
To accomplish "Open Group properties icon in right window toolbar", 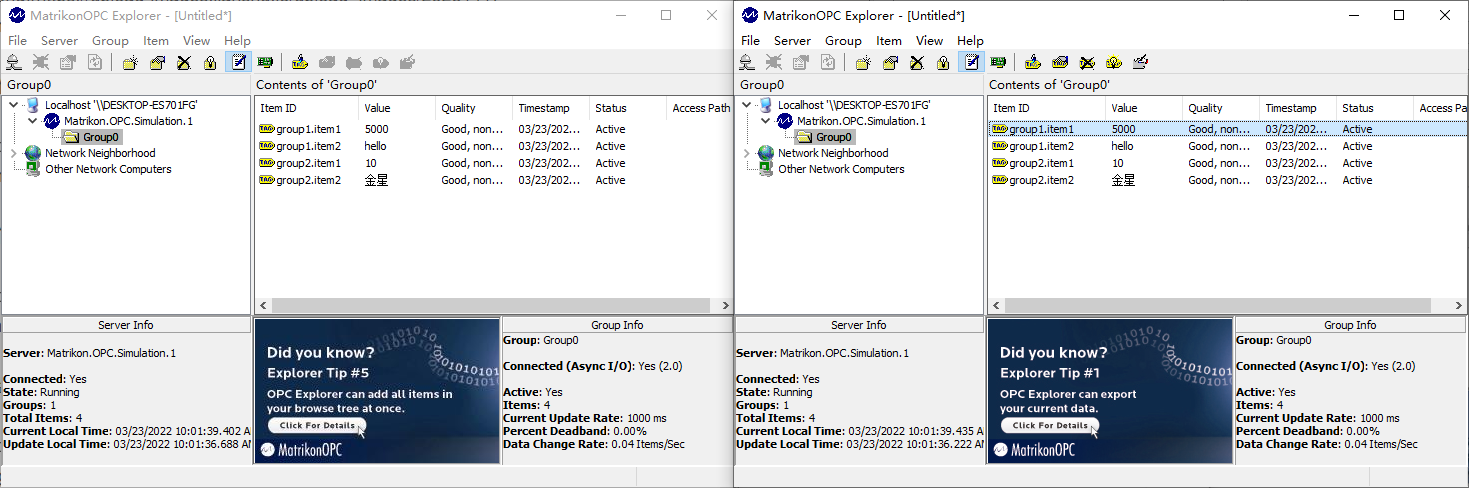I will click(x=891, y=62).
